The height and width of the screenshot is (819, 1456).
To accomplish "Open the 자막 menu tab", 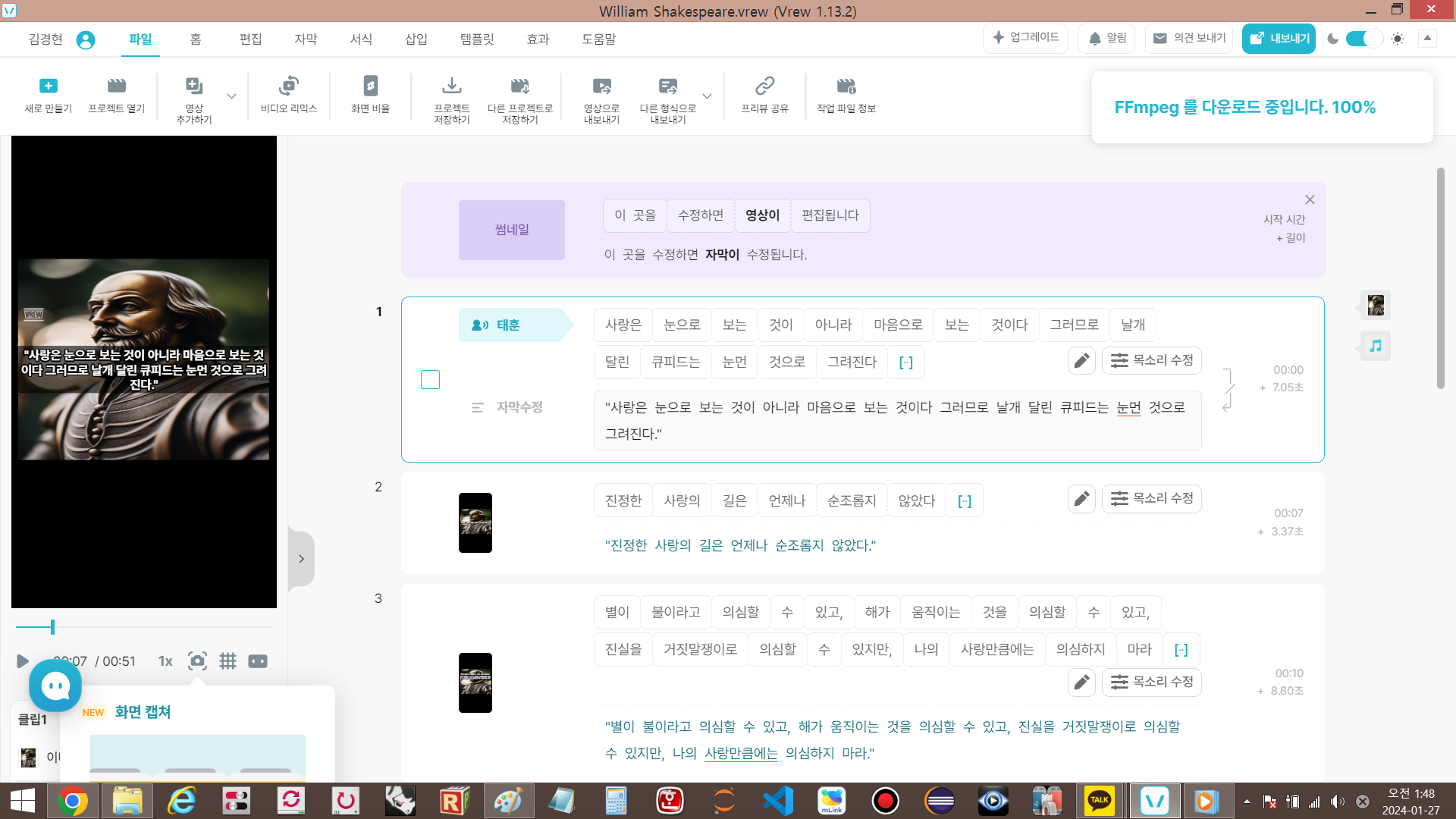I will pos(306,39).
